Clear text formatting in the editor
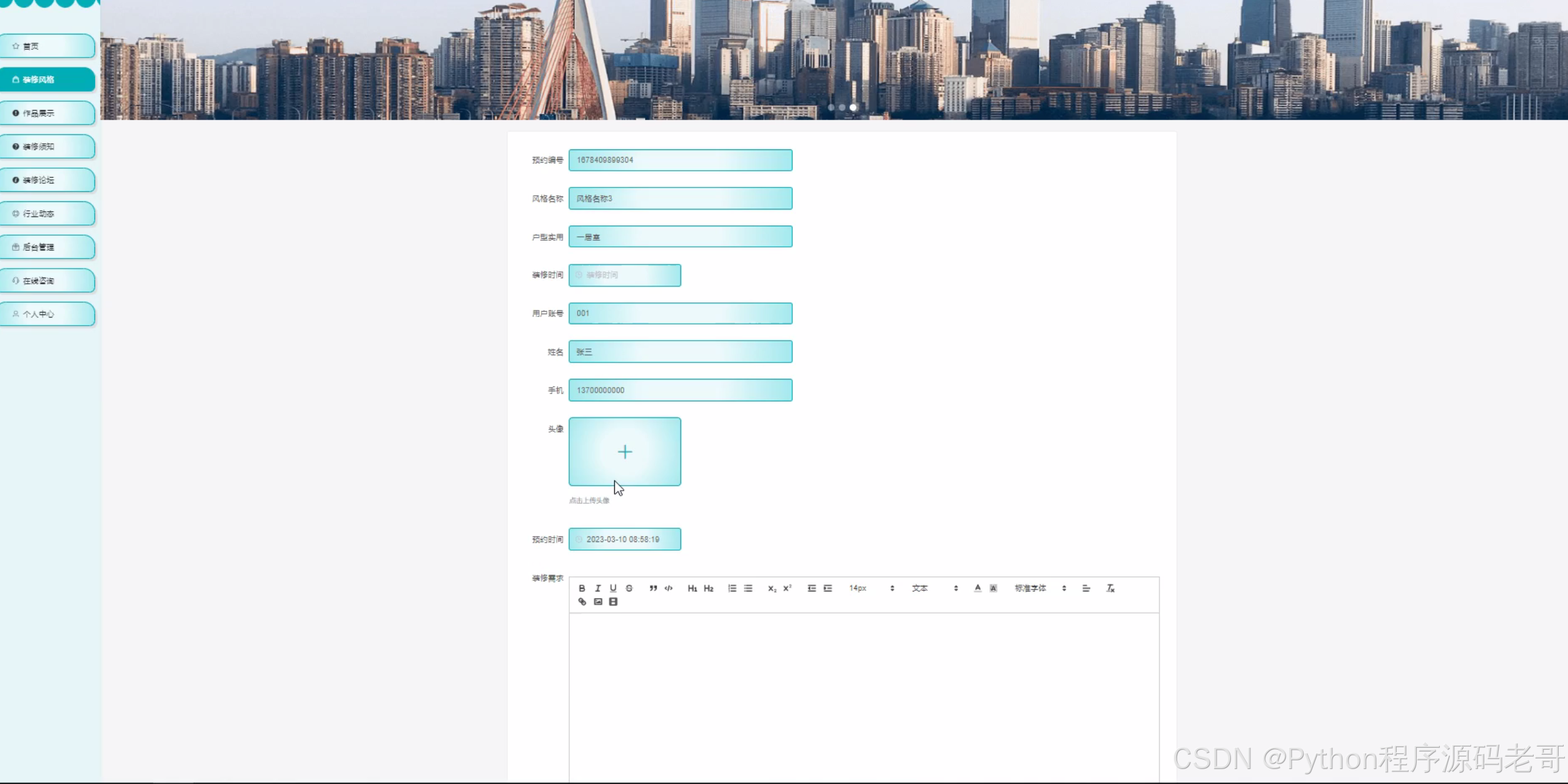 [1110, 588]
